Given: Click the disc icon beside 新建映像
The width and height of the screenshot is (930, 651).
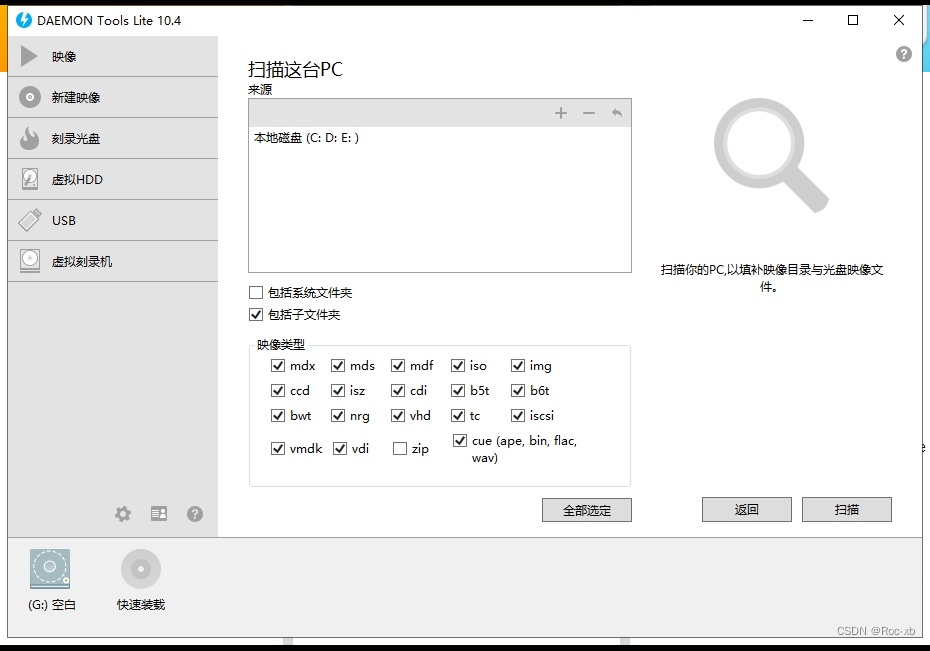Looking at the screenshot, I should (30, 97).
